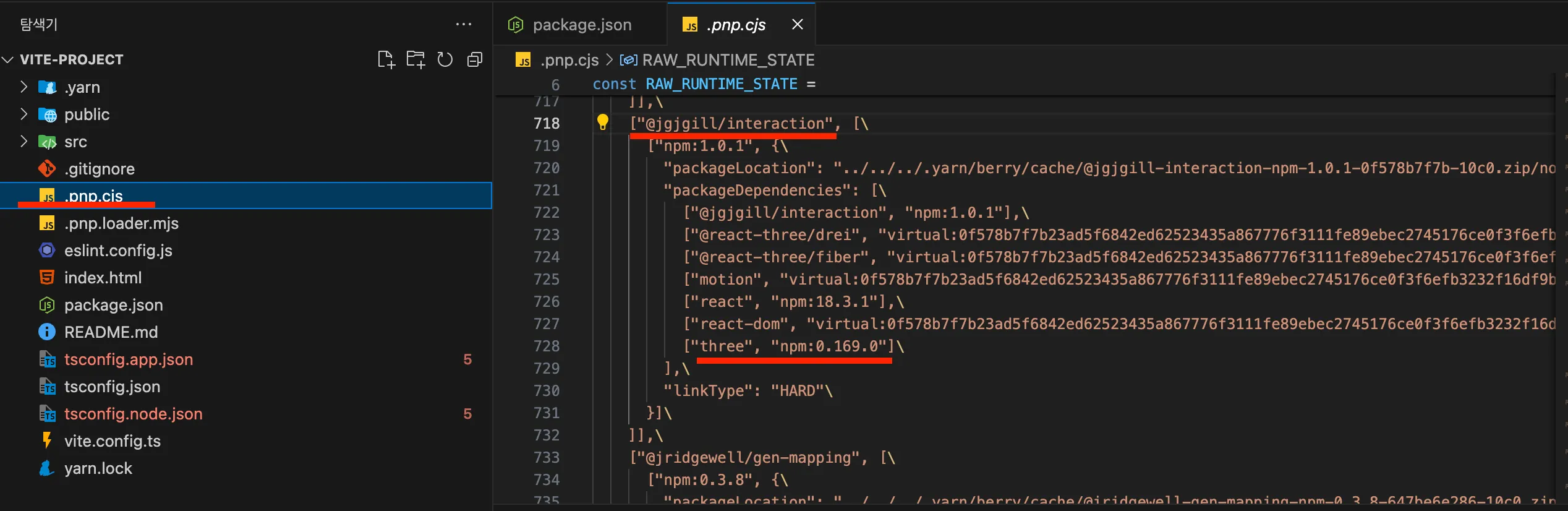The height and width of the screenshot is (511, 1568).
Task: Open yarn.lock from the file tree
Action: click(98, 468)
